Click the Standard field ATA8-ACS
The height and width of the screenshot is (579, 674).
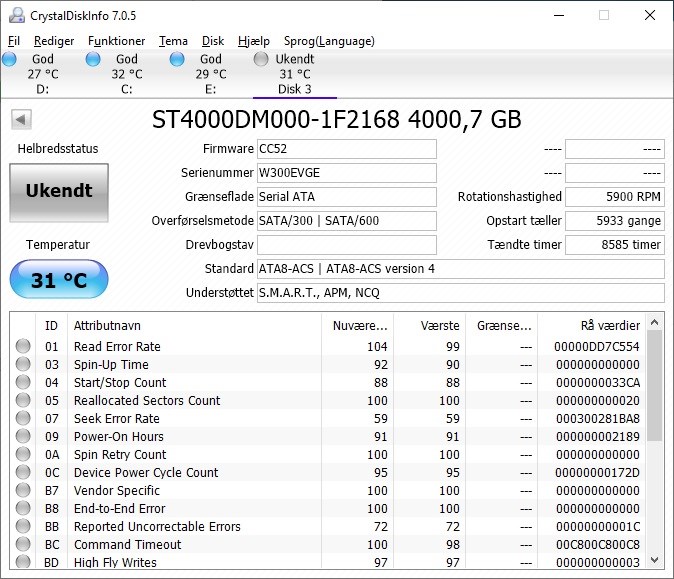tap(461, 269)
